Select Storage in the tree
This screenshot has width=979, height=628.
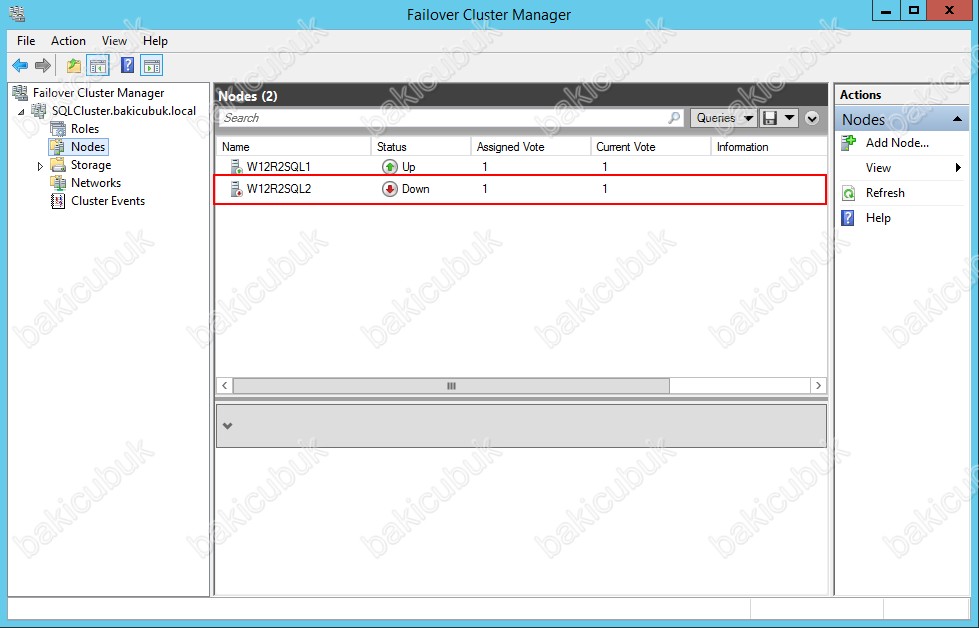[x=91, y=165]
